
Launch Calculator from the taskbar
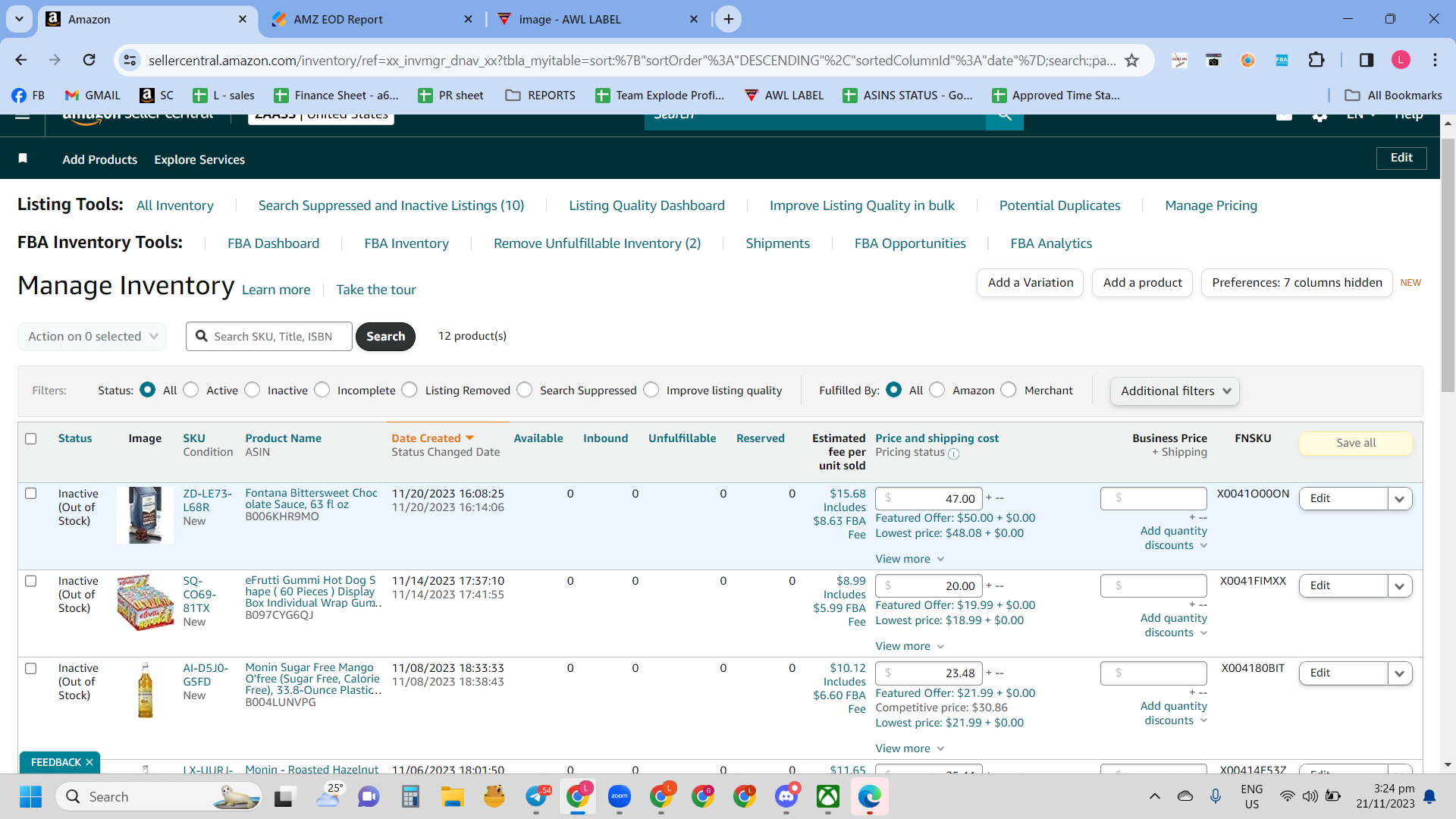[x=410, y=796]
